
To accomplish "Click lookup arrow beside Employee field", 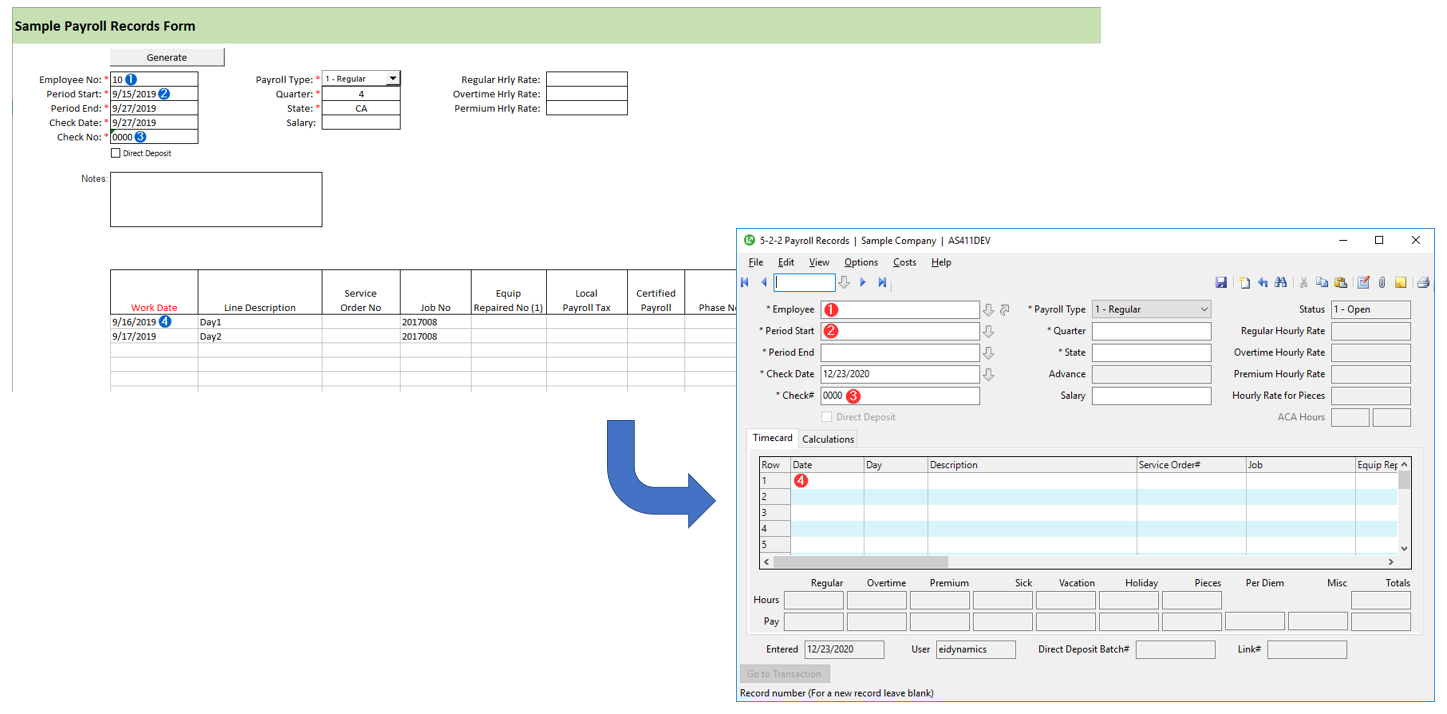I will coord(988,310).
